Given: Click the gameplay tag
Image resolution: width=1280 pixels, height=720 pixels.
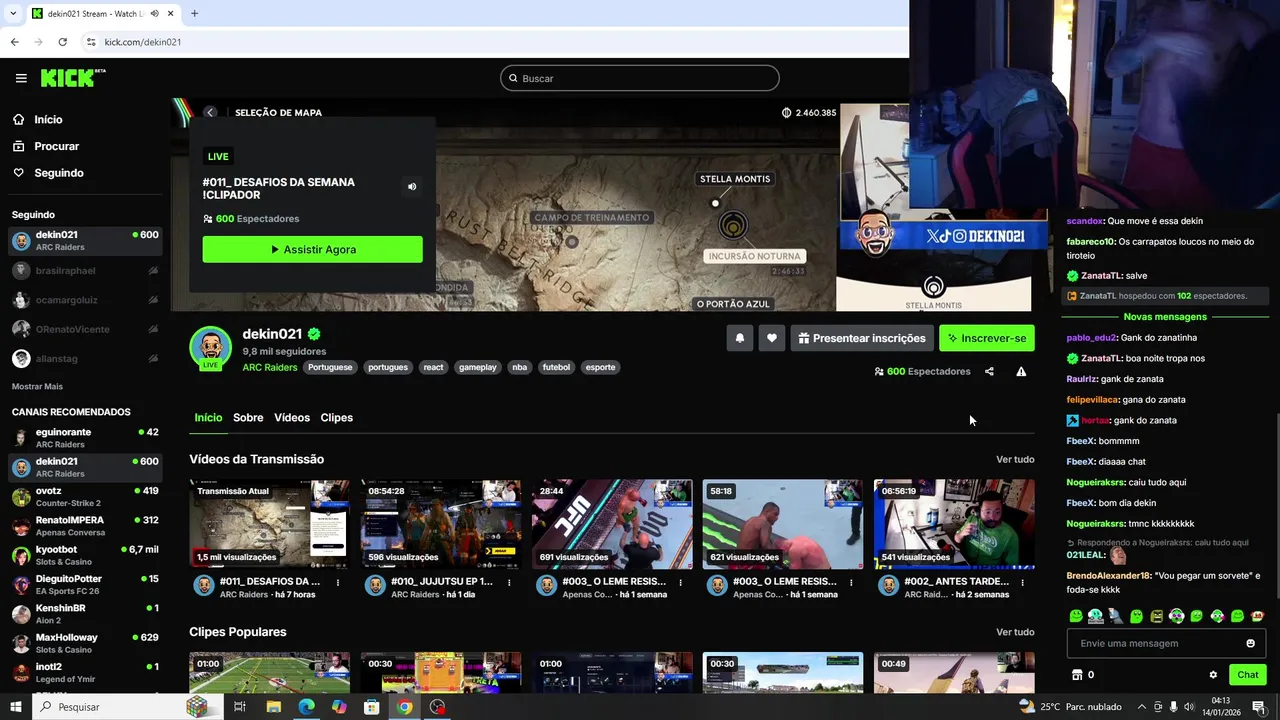Looking at the screenshot, I should coord(478,367).
